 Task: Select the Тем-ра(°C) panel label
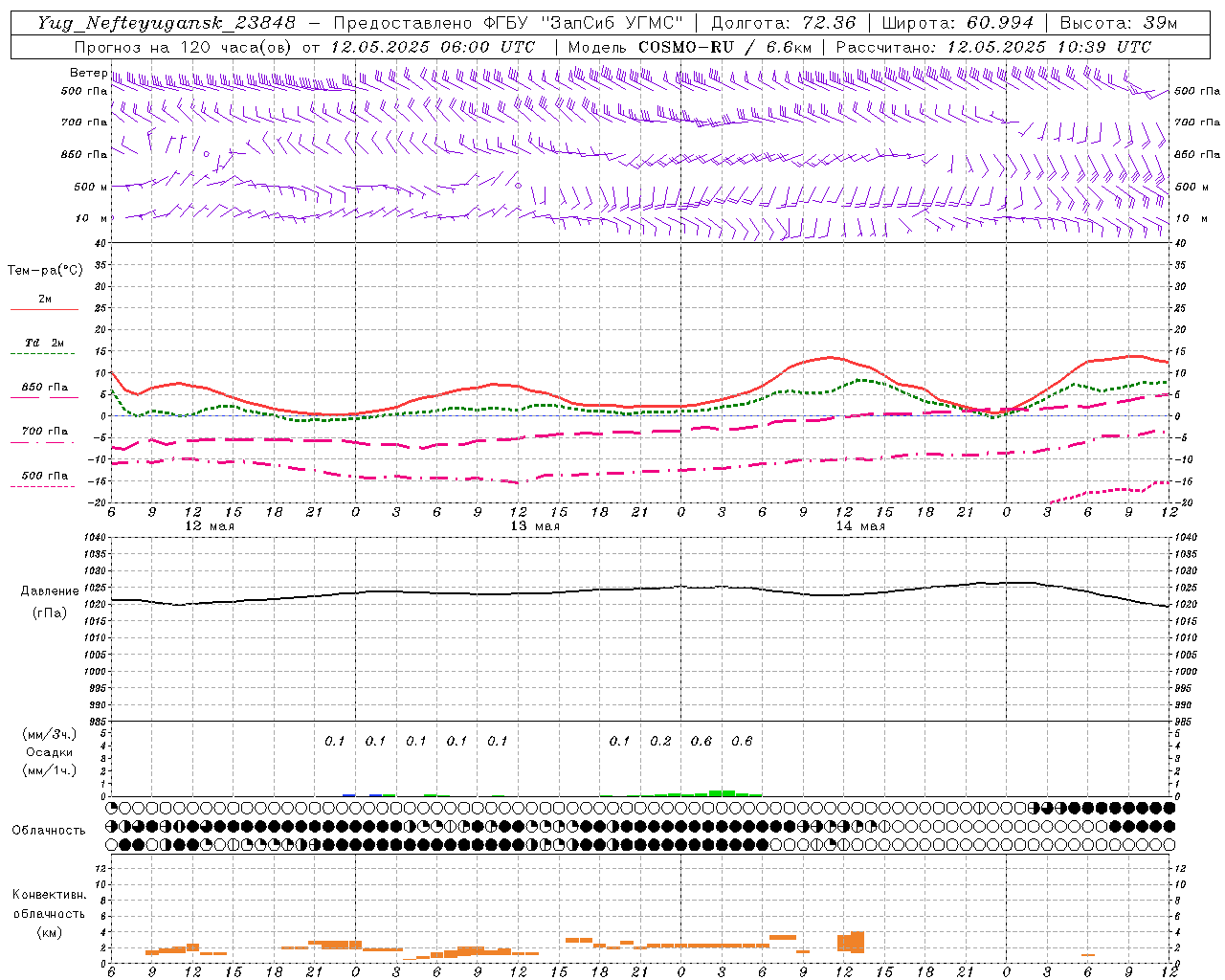[45, 271]
